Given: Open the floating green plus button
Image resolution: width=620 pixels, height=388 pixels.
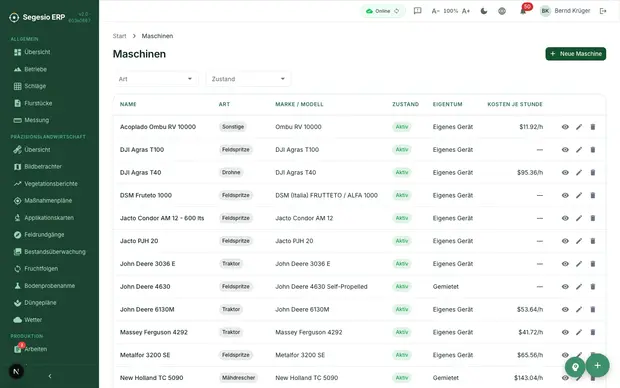Looking at the screenshot, I should click(597, 365).
